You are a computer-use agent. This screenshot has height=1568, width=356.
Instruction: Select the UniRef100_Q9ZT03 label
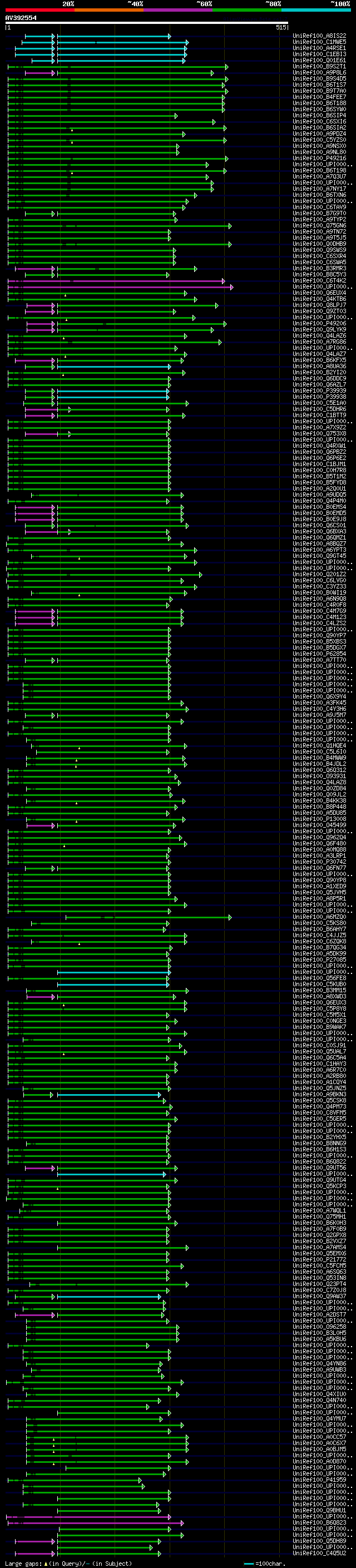319,311
